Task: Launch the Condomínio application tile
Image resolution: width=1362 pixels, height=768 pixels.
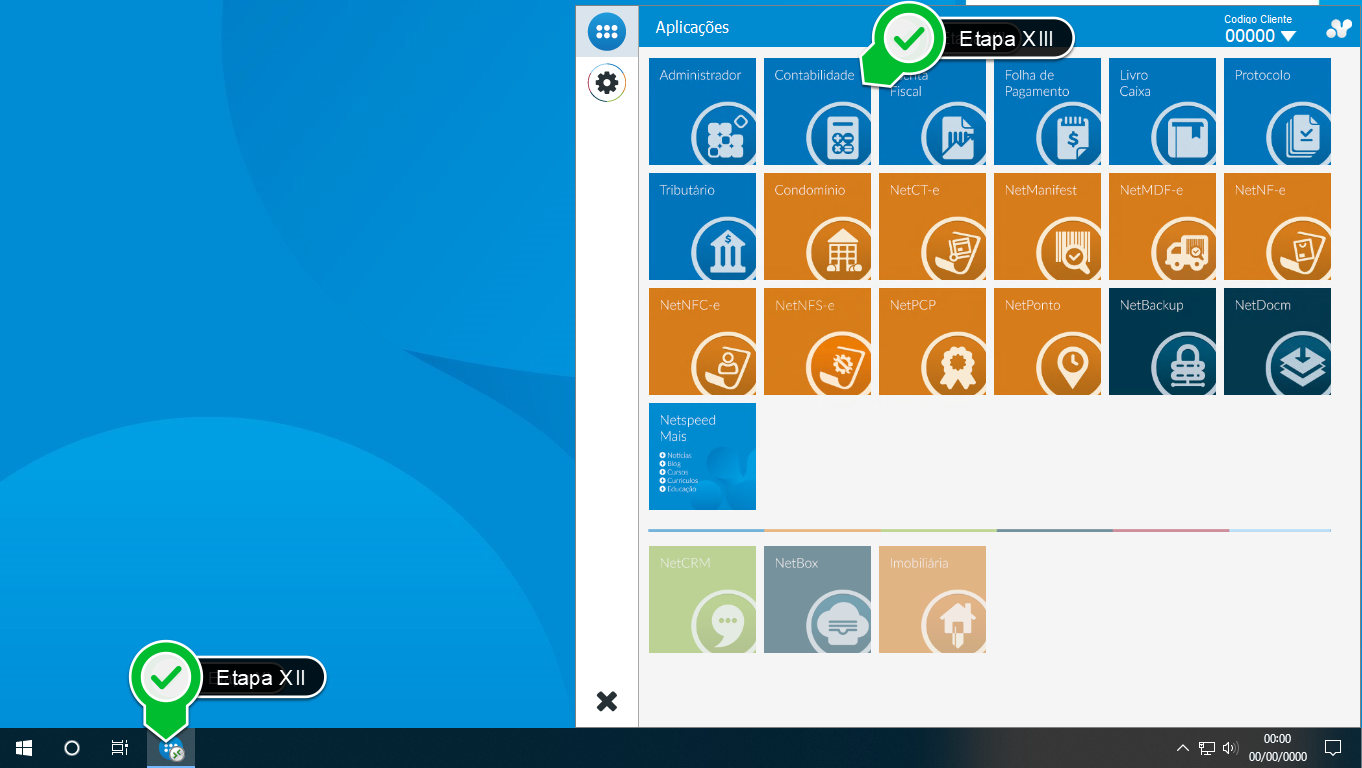Action: click(817, 226)
